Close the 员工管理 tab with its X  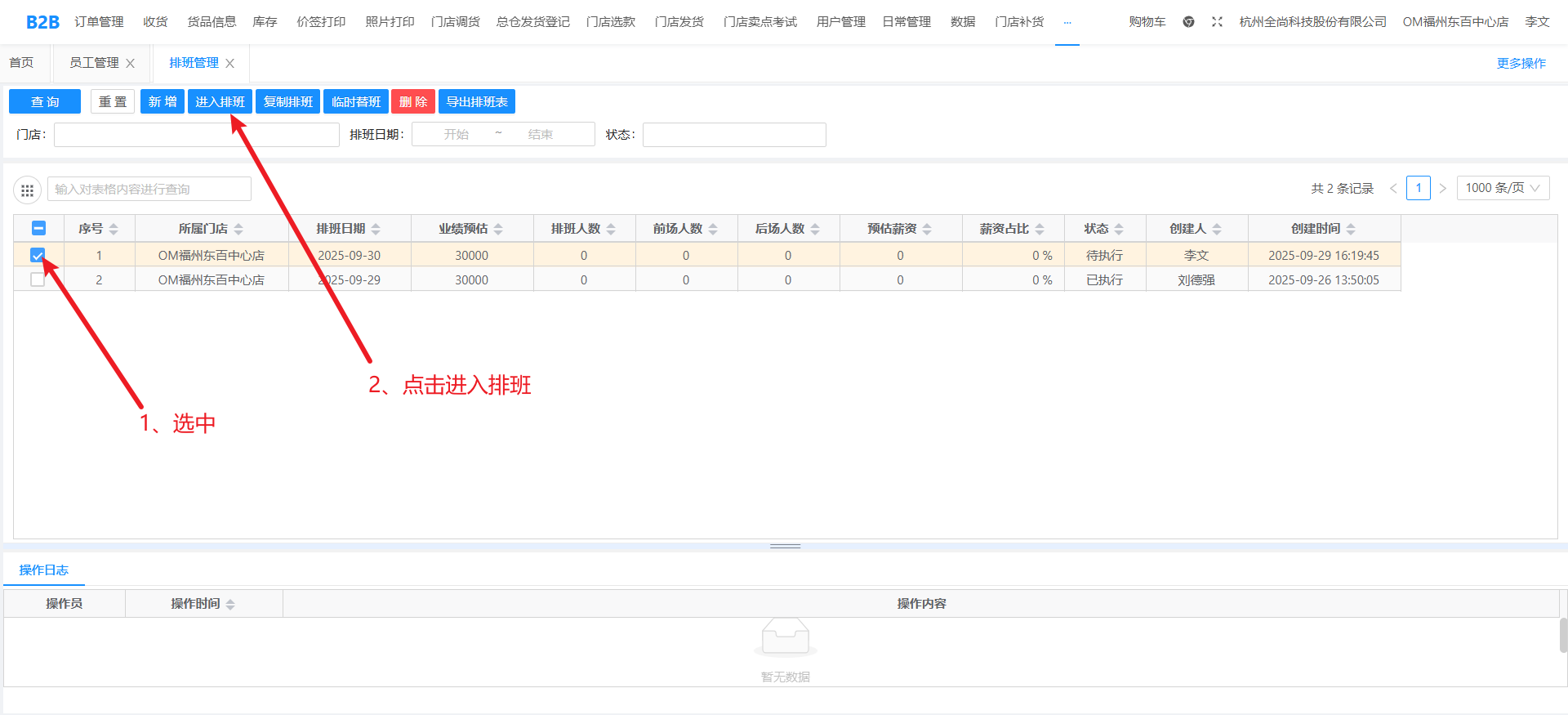coord(130,64)
